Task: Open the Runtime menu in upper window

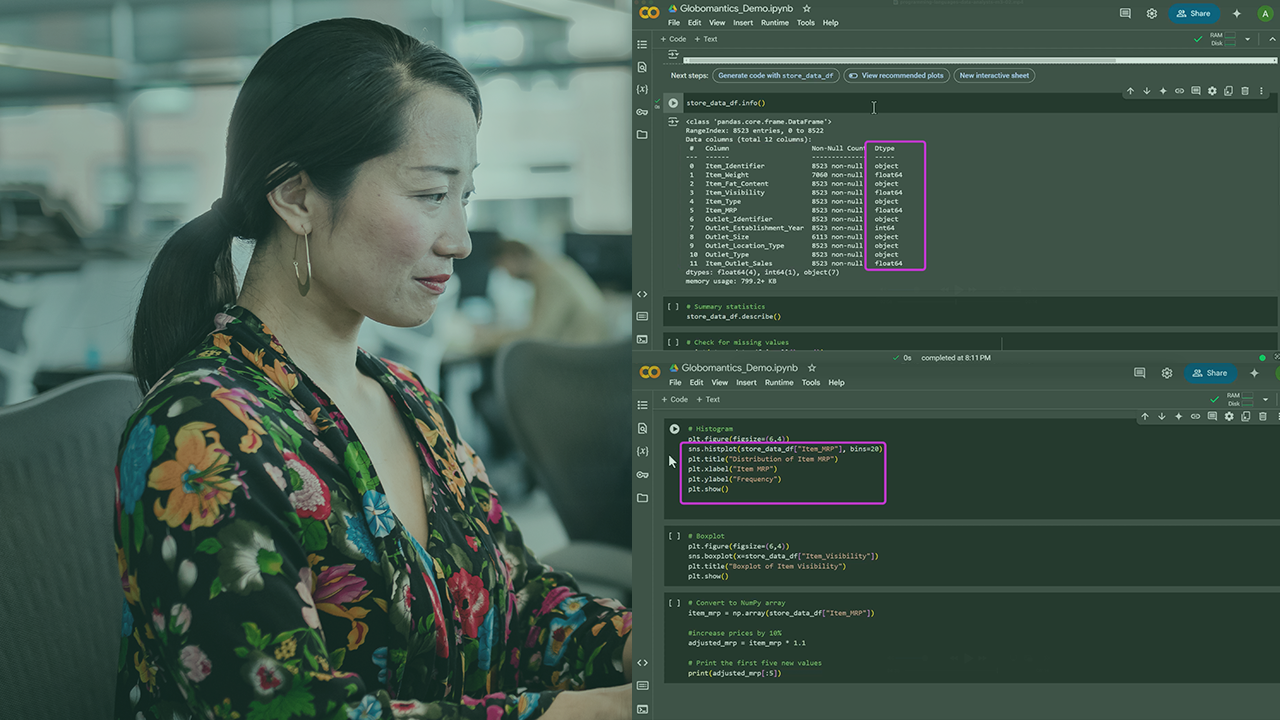Action: point(775,23)
